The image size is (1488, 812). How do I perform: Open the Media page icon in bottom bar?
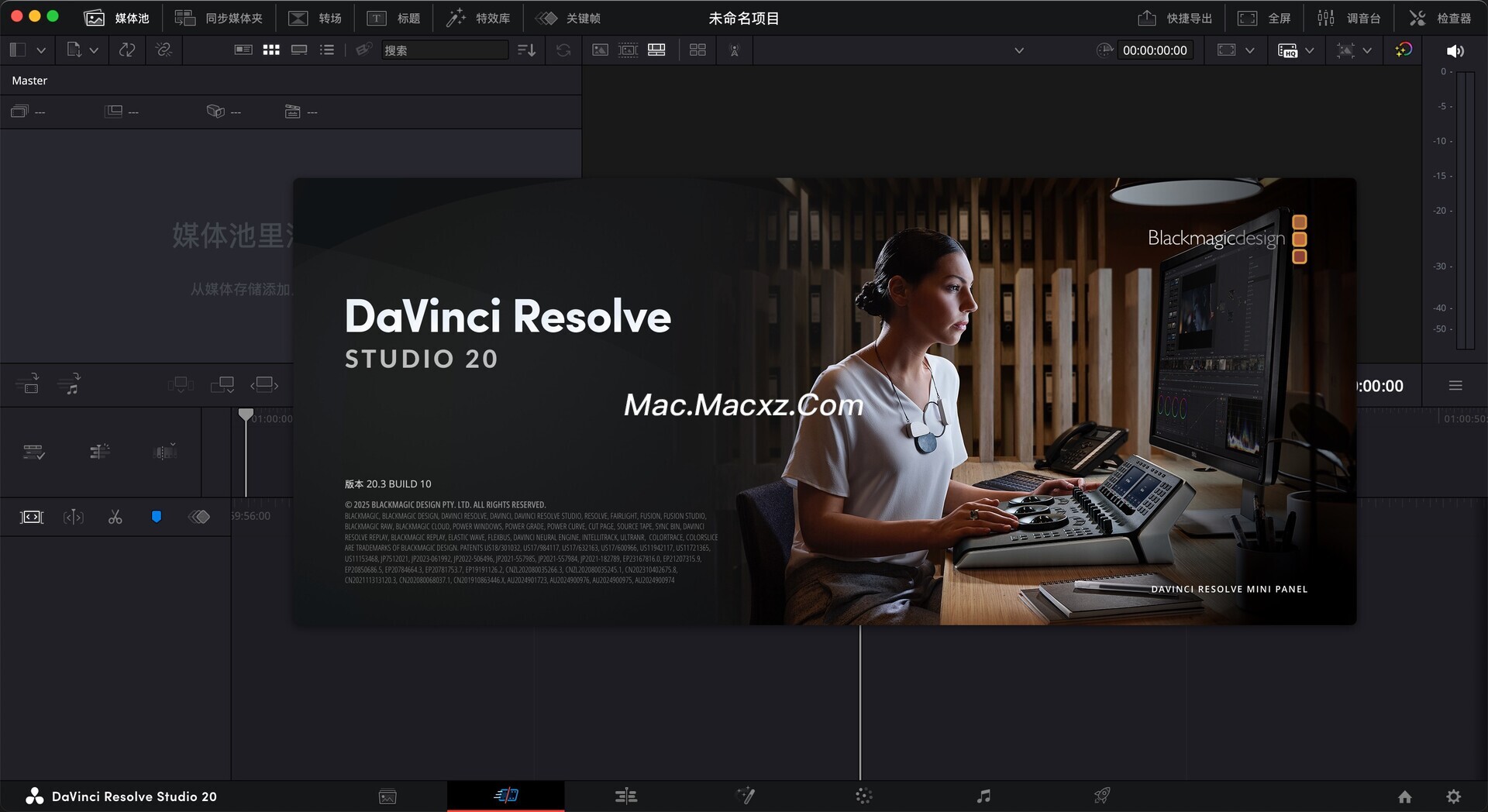pos(387,797)
